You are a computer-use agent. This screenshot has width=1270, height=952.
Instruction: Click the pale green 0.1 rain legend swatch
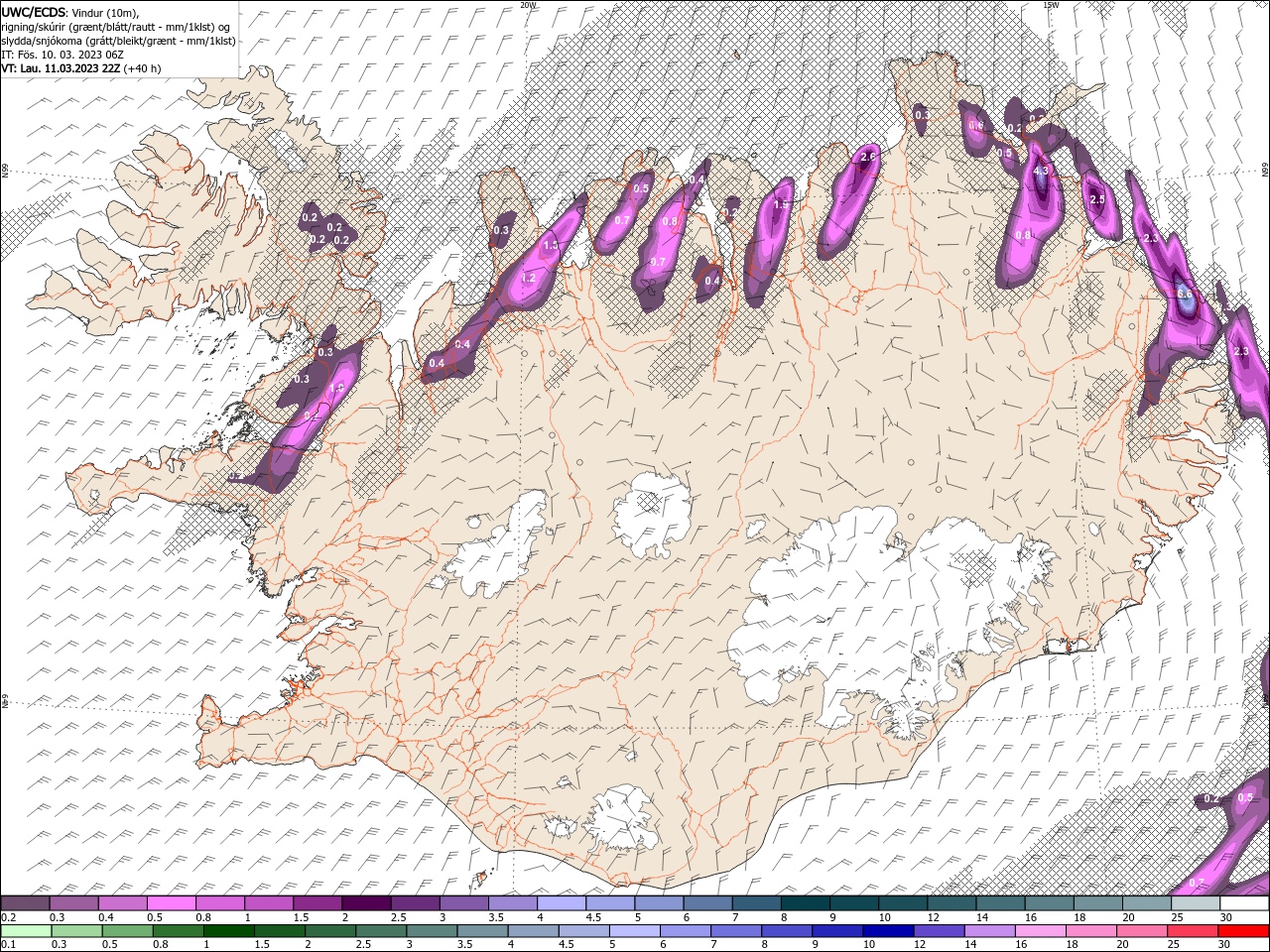26,931
